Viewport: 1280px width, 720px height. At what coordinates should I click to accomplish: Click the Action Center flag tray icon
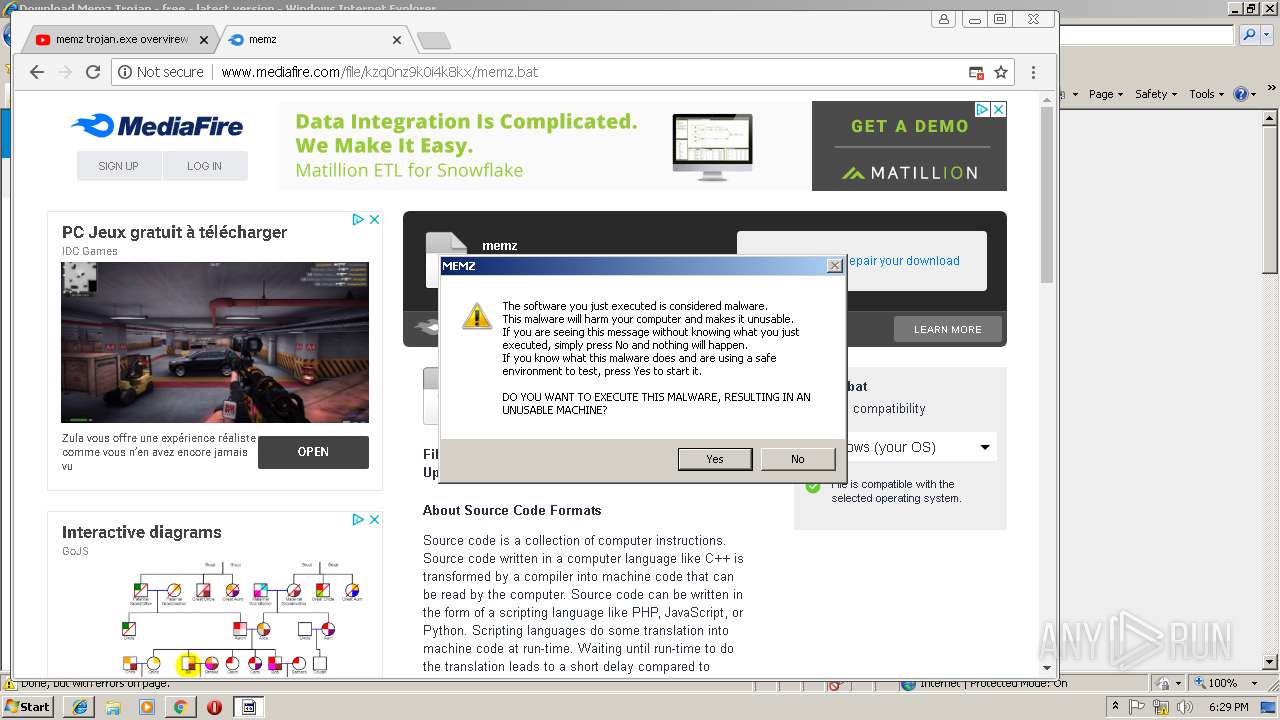[x=1137, y=707]
